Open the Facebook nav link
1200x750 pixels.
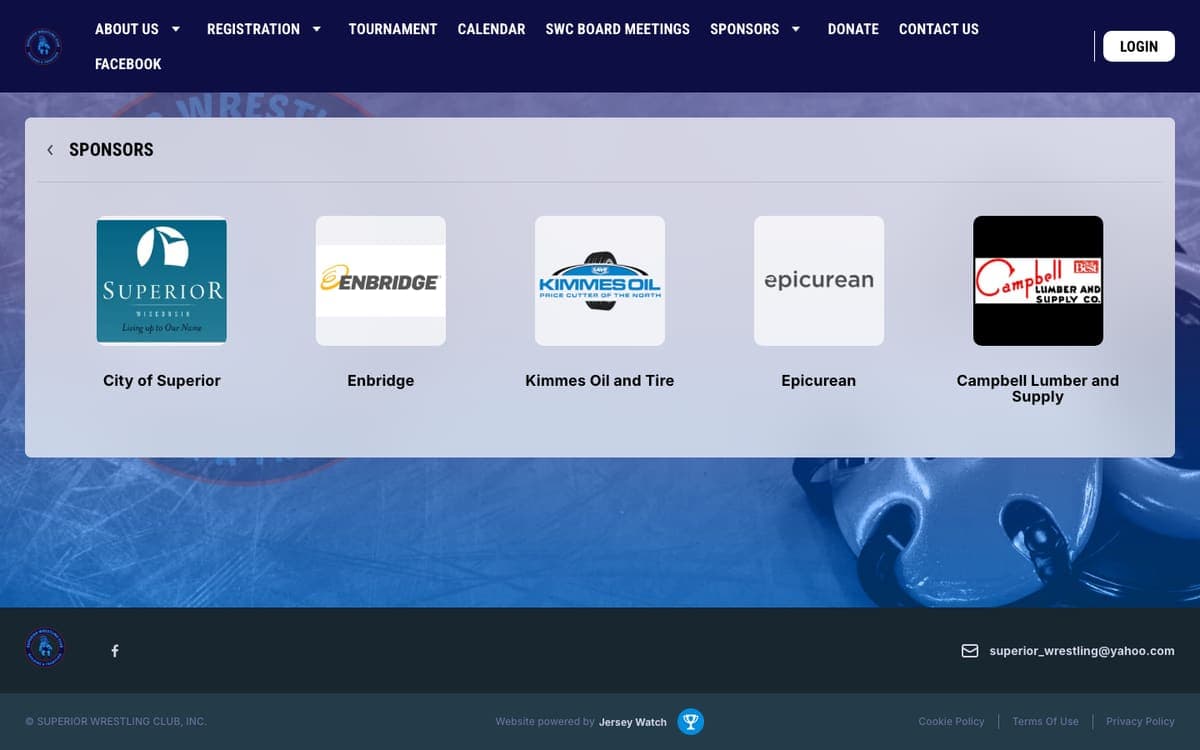[x=128, y=64]
